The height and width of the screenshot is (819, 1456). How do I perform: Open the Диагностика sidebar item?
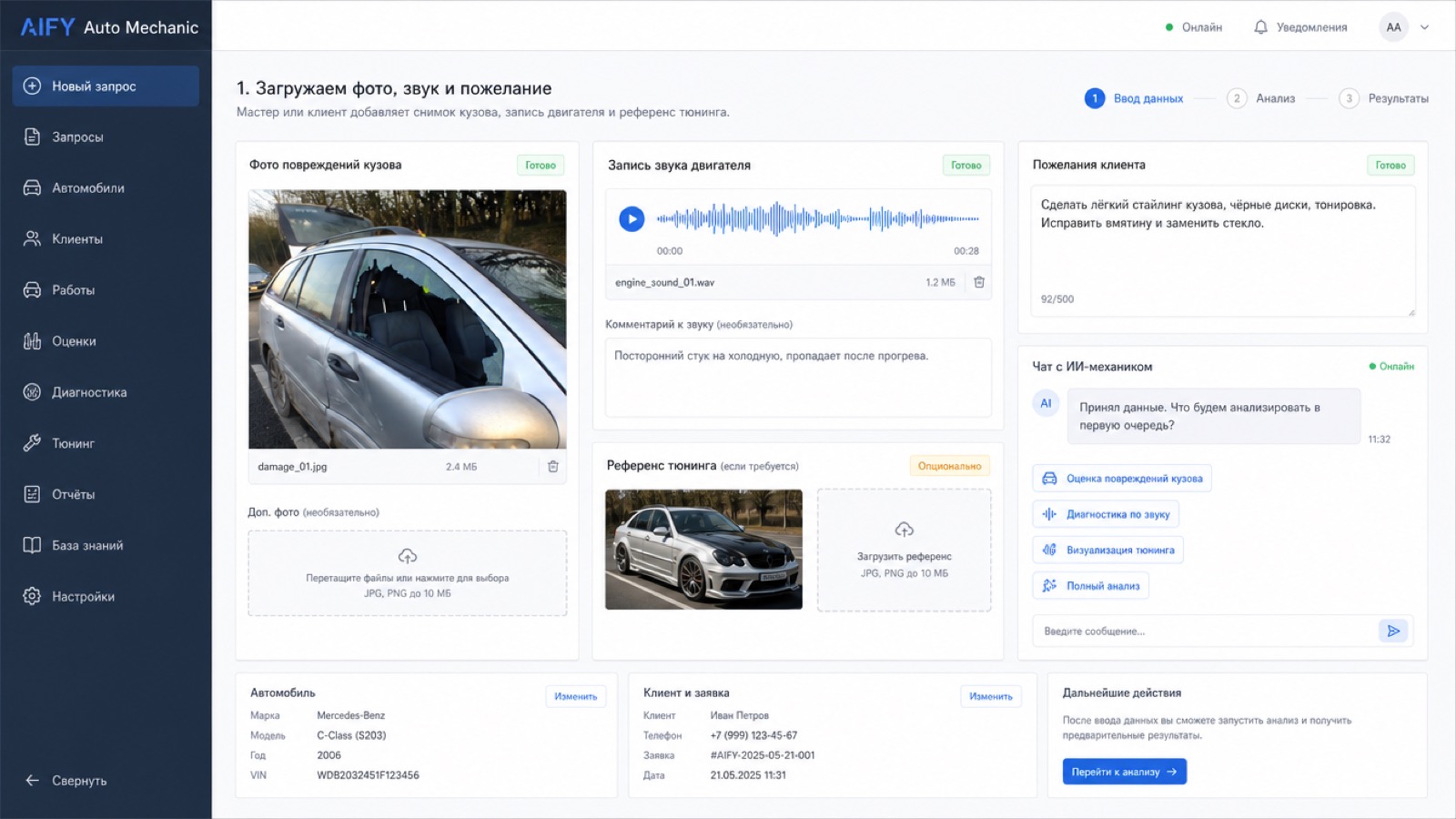click(x=106, y=392)
